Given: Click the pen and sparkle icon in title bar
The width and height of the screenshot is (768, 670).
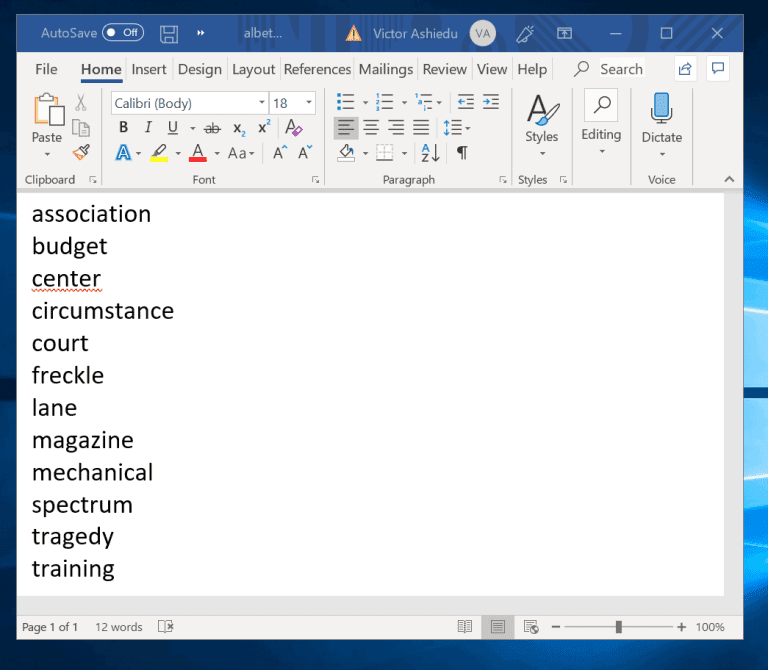Looking at the screenshot, I should click(x=525, y=33).
